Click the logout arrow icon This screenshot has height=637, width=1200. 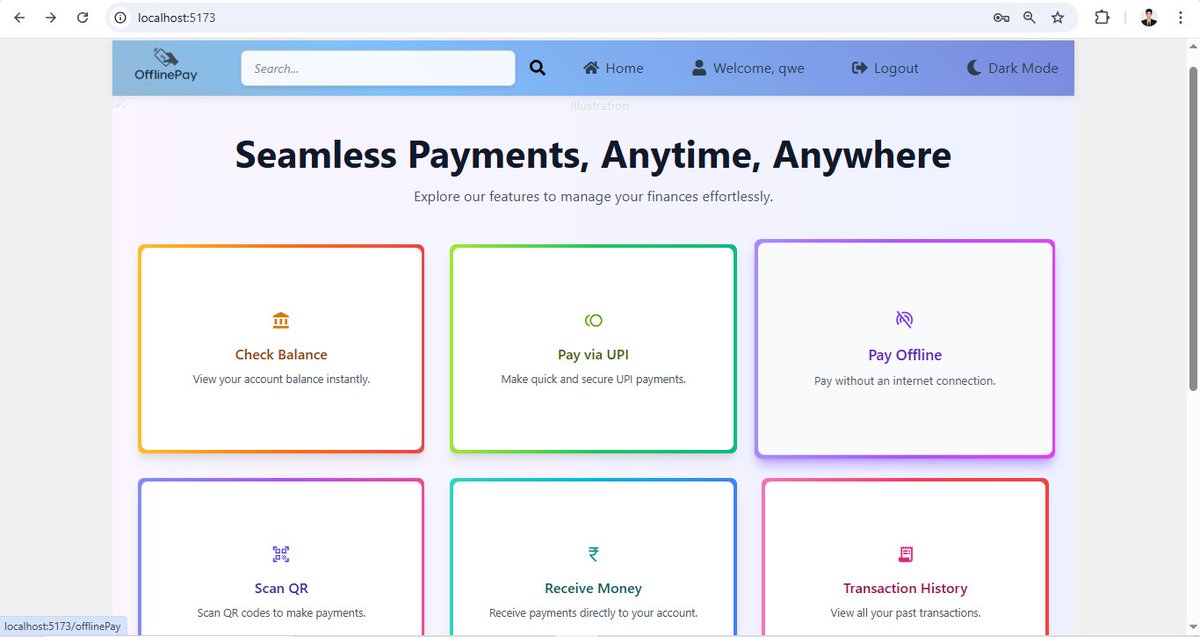(x=859, y=68)
